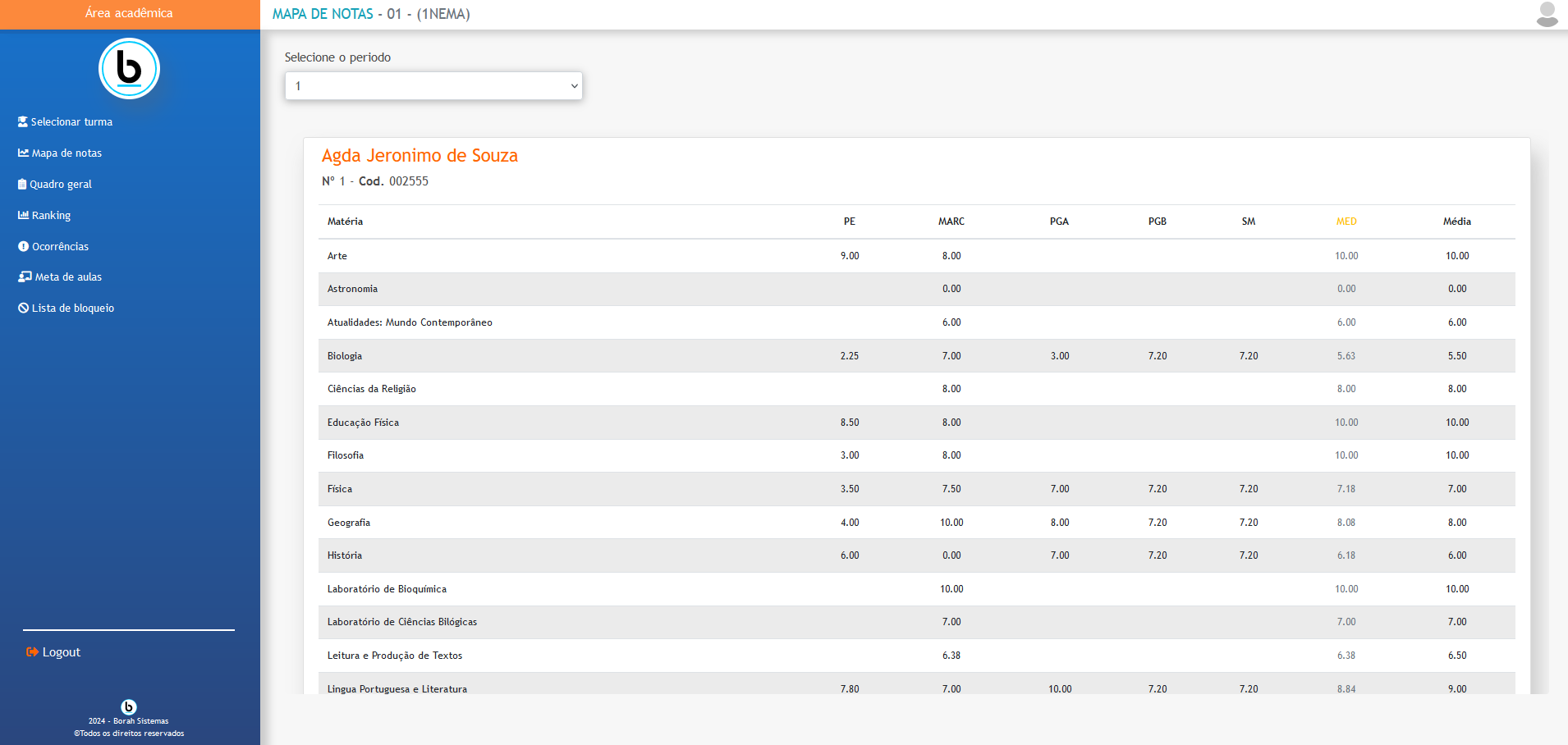
Task: Click student code 002555
Action: pos(409,181)
